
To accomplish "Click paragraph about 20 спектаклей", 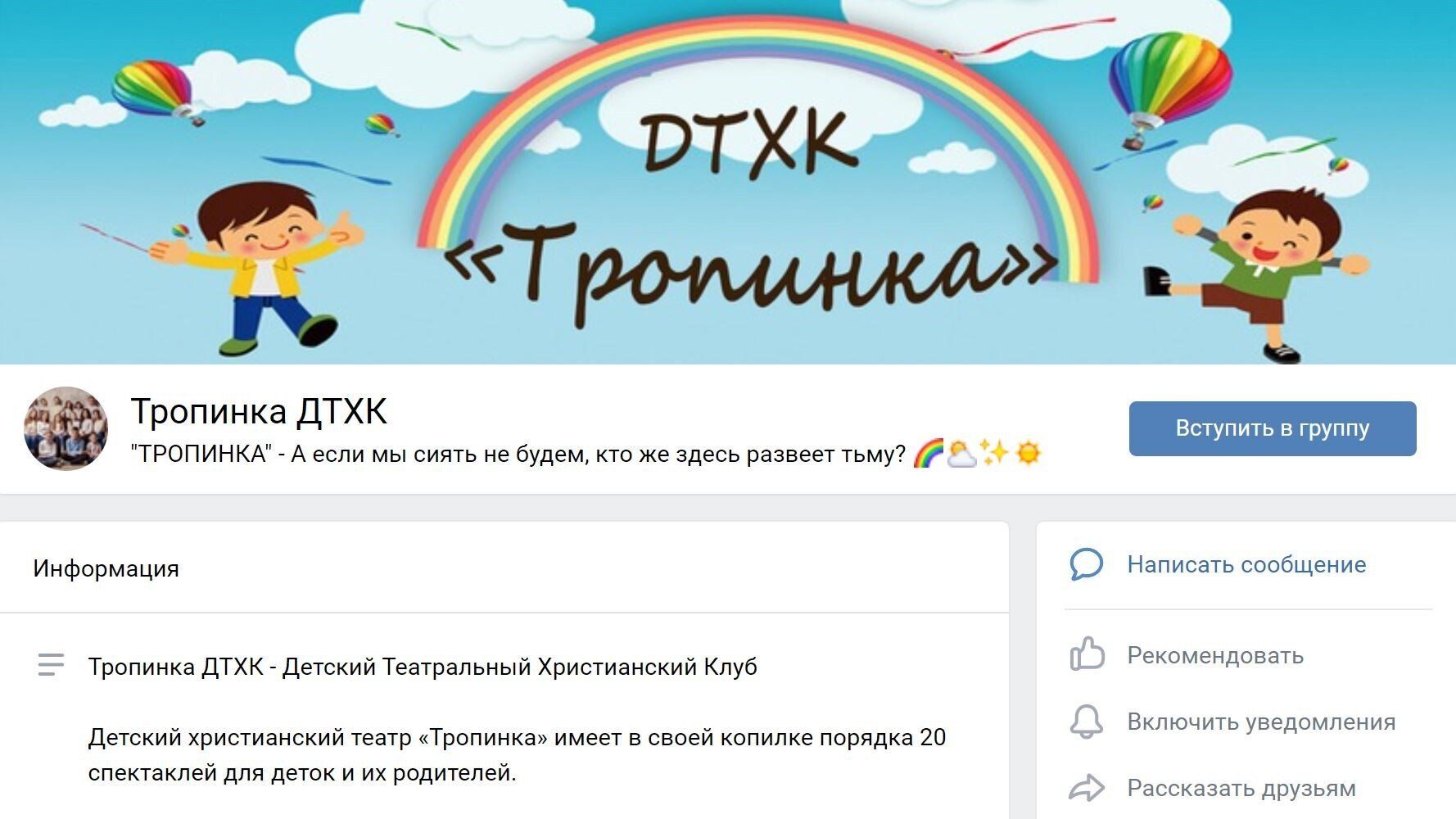I will point(517,755).
